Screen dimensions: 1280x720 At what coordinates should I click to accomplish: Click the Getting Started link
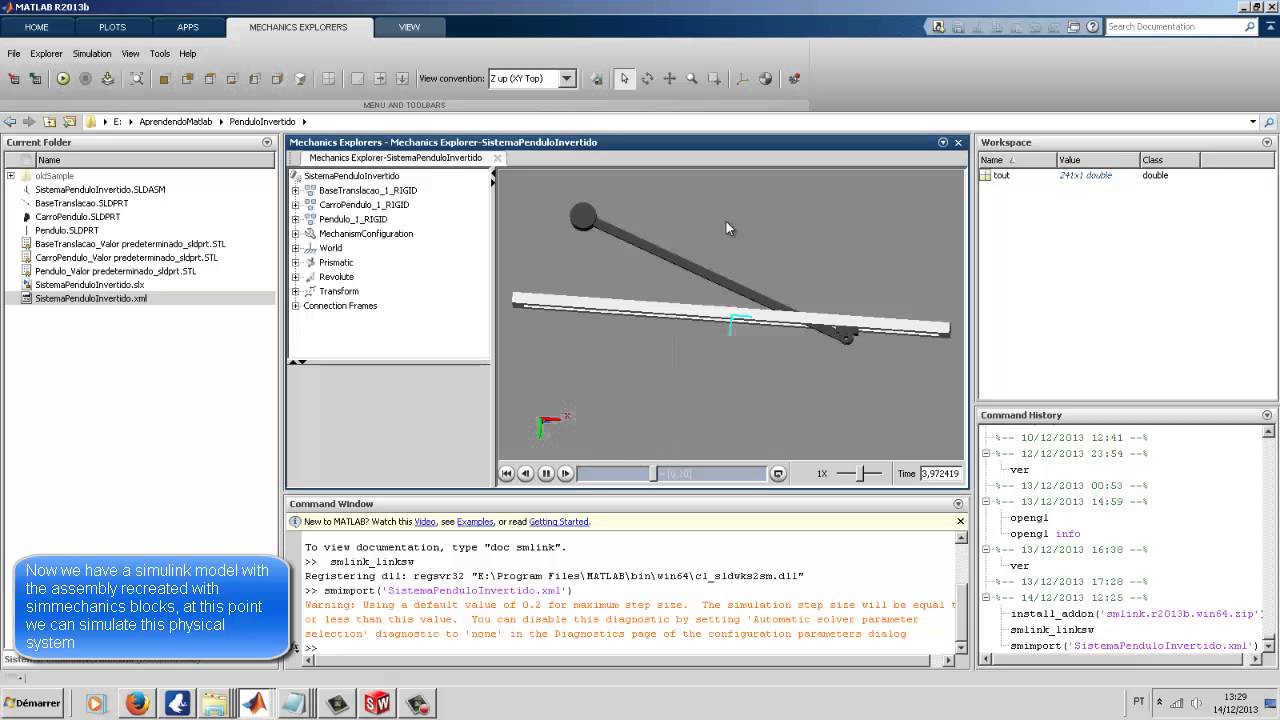[559, 522]
